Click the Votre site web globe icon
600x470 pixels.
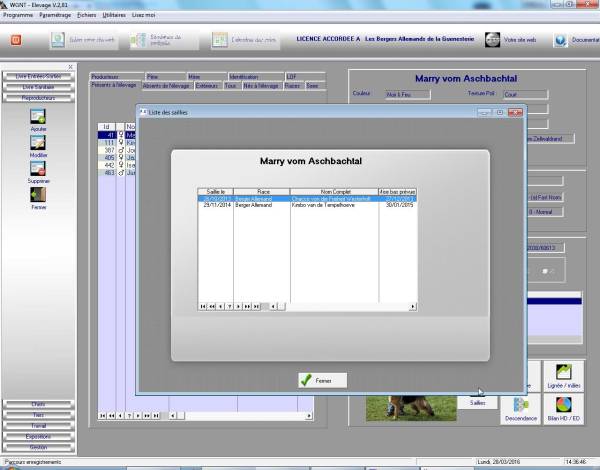pyautogui.click(x=493, y=40)
